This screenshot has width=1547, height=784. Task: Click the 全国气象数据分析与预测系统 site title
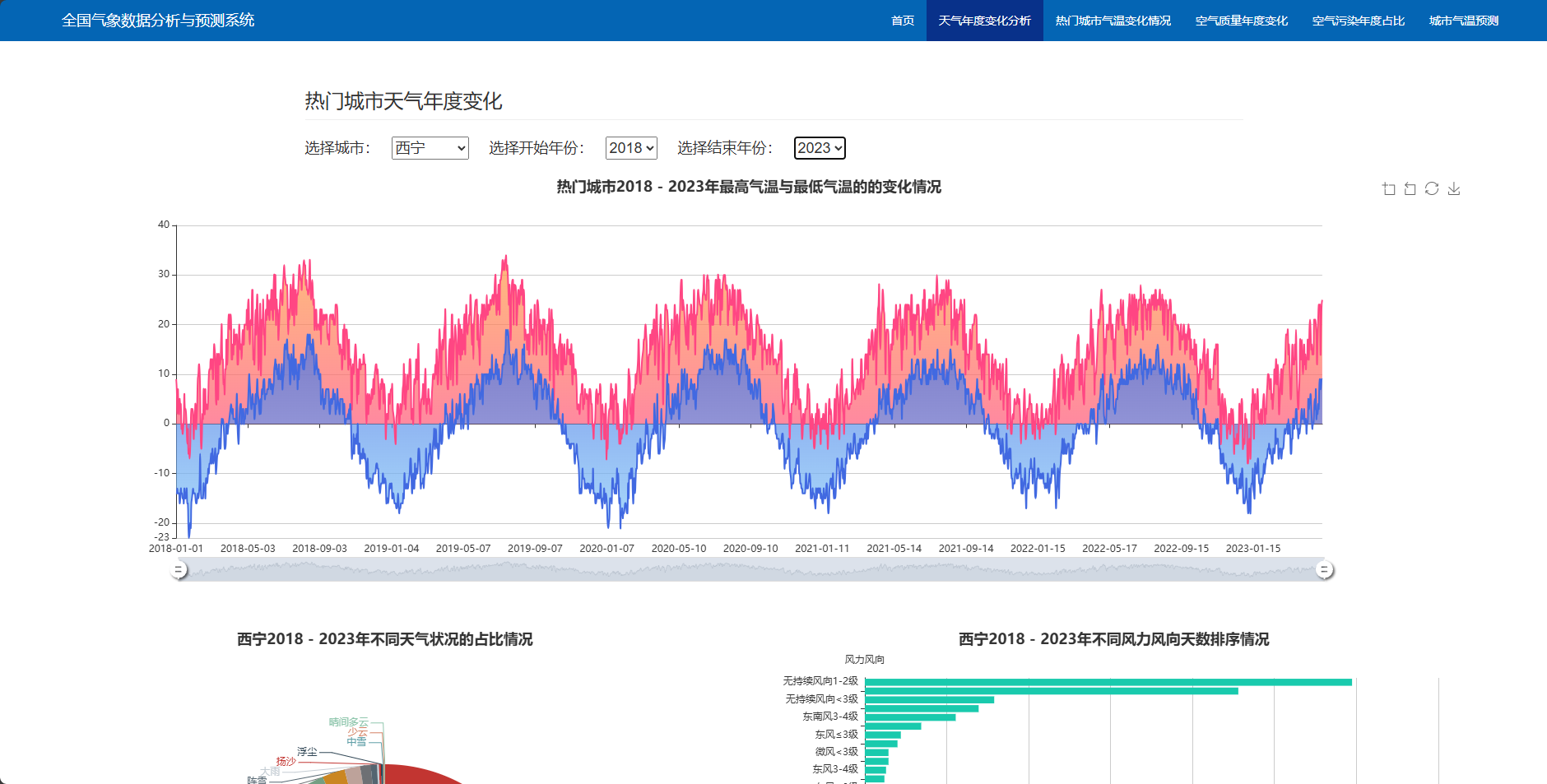coord(158,21)
